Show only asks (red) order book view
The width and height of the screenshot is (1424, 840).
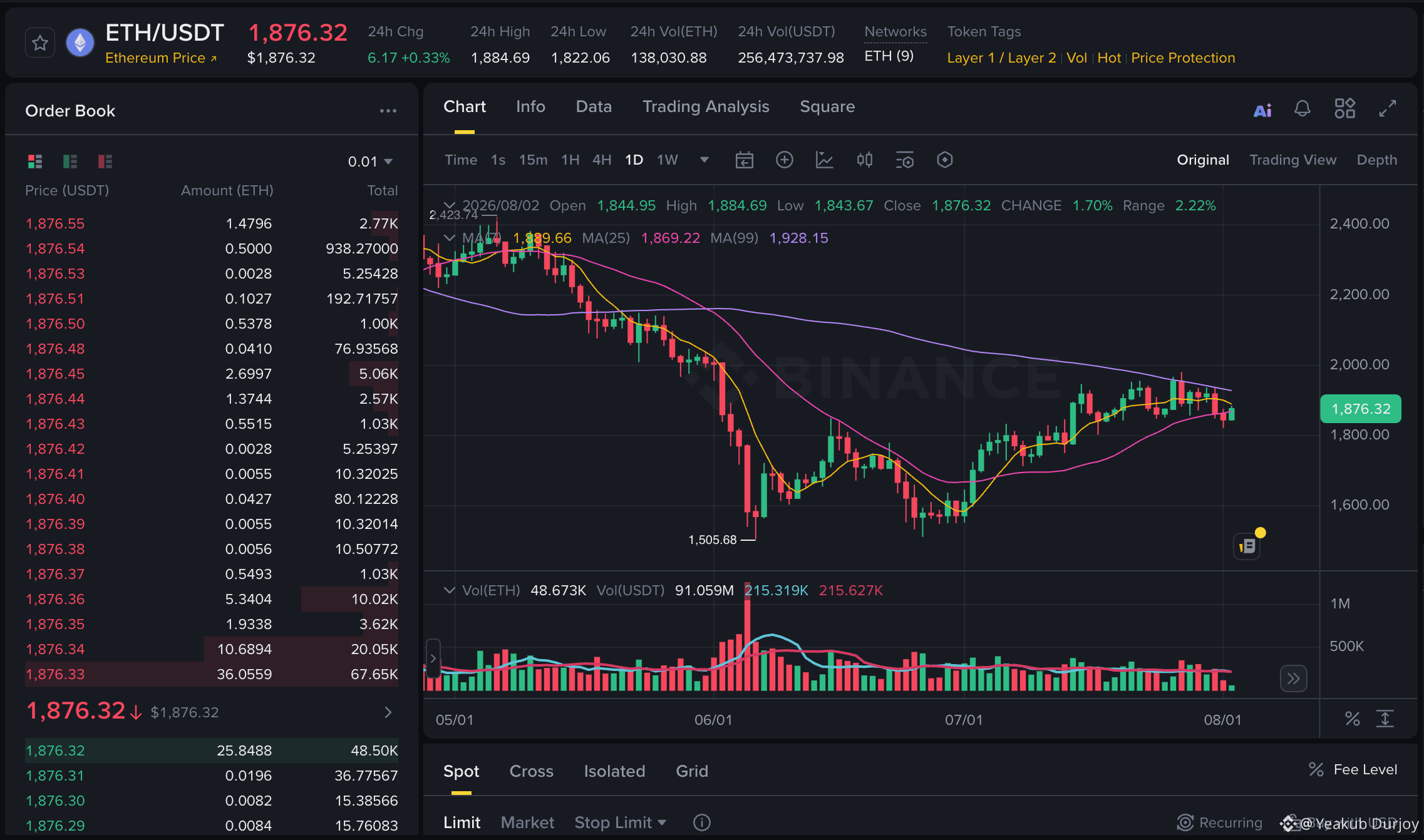[x=105, y=161]
